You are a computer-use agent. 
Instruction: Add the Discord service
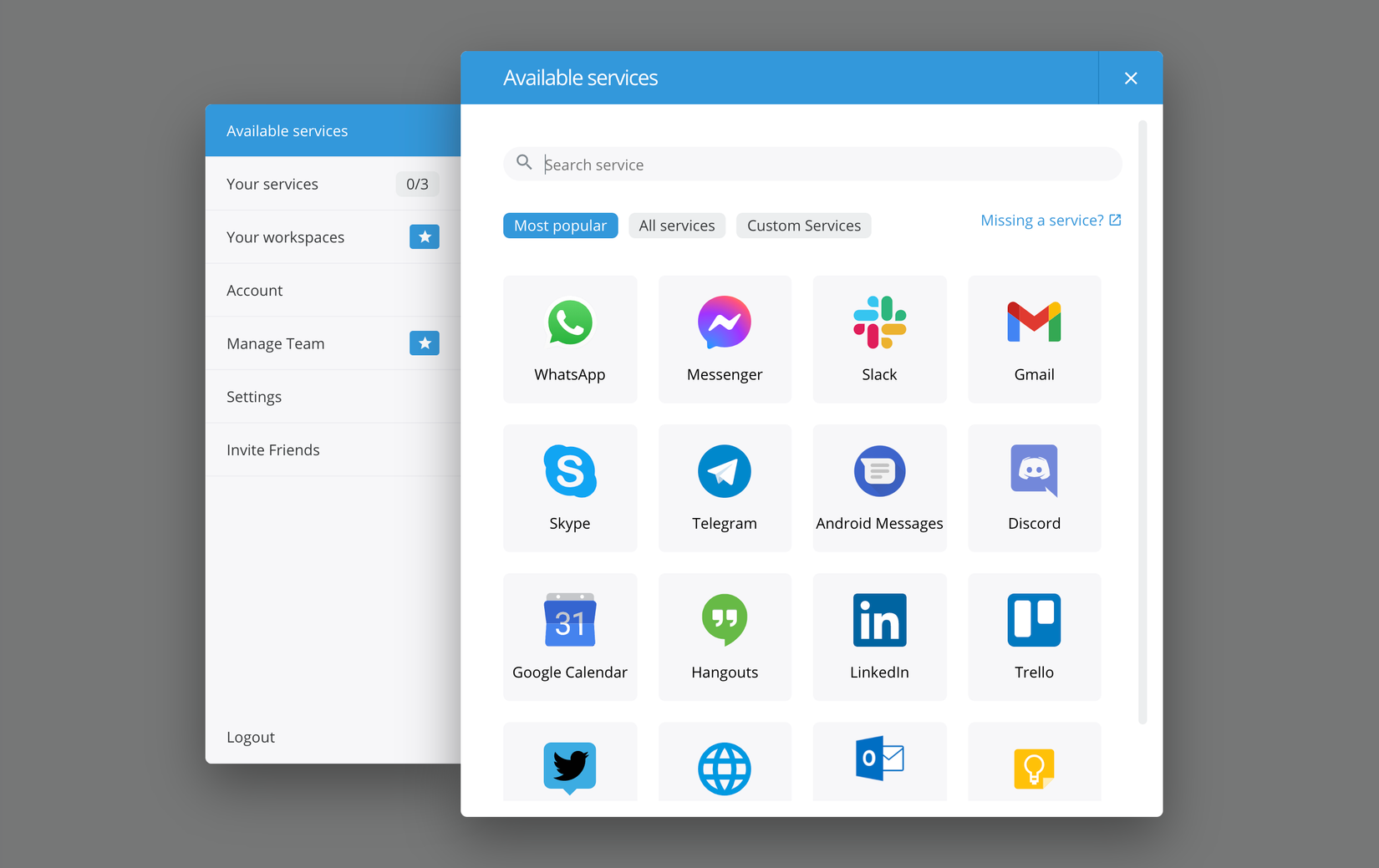tap(1034, 488)
